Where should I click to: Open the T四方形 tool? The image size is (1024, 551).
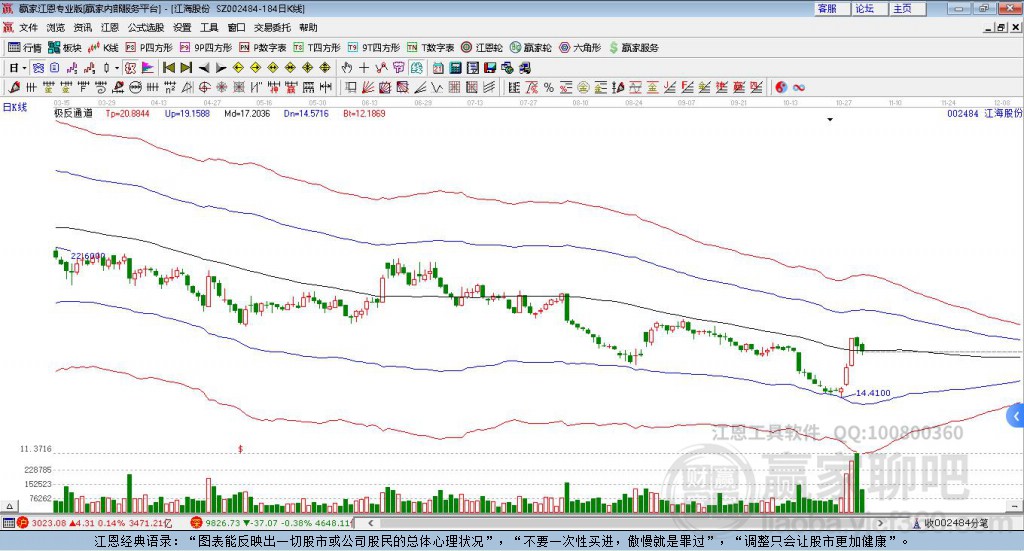click(317, 48)
